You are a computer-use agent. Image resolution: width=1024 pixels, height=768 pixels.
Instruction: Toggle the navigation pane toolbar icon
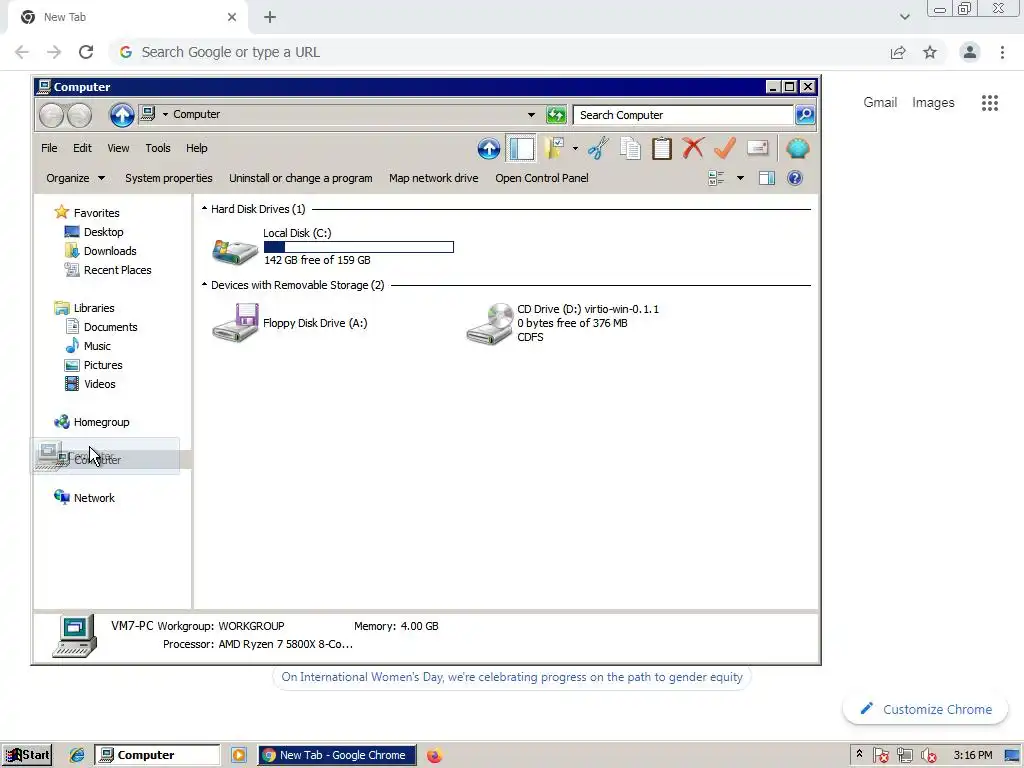tap(521, 149)
